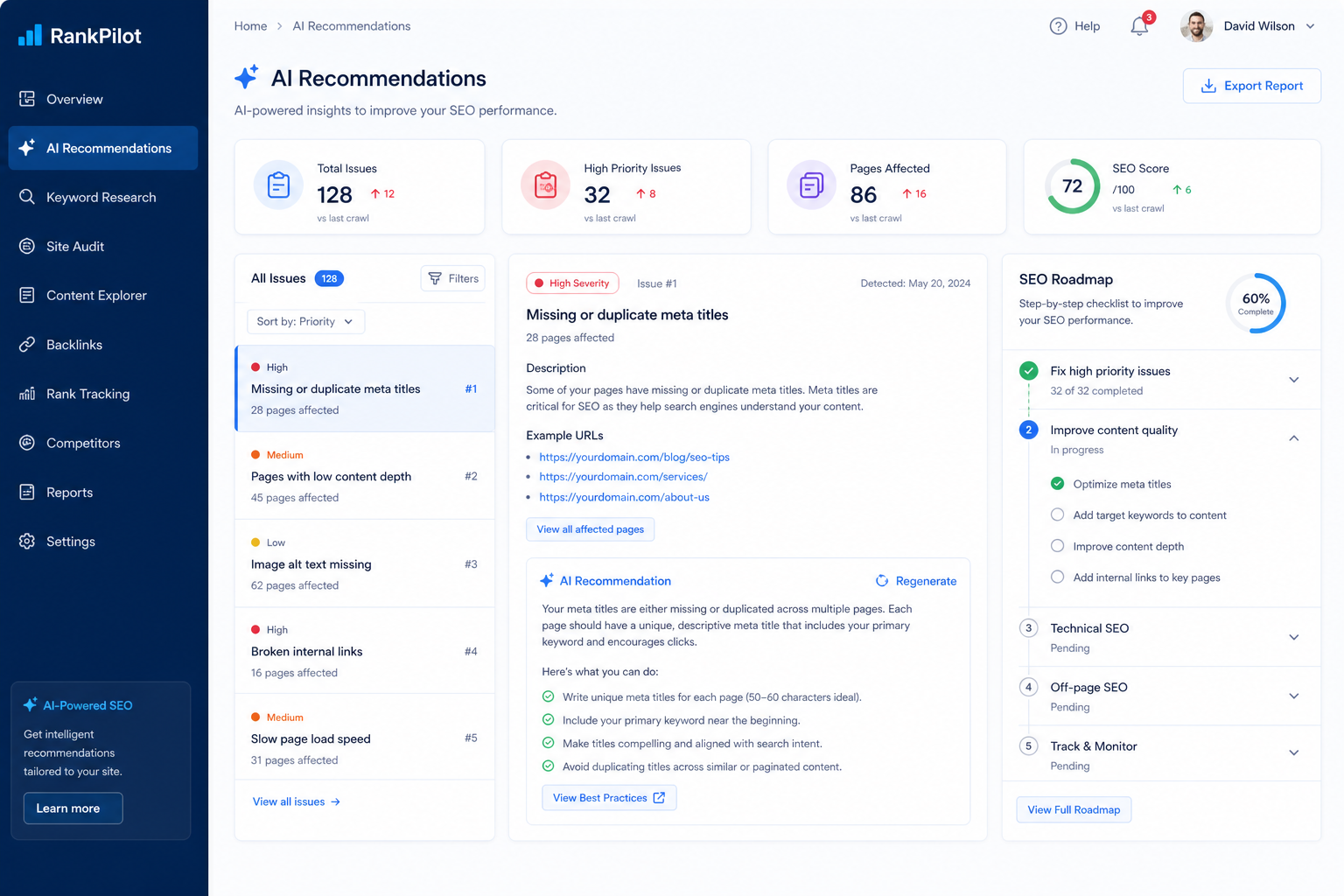Viewport: 1344px width, 896px height.
Task: Open the notifications bell
Action: click(x=1139, y=26)
